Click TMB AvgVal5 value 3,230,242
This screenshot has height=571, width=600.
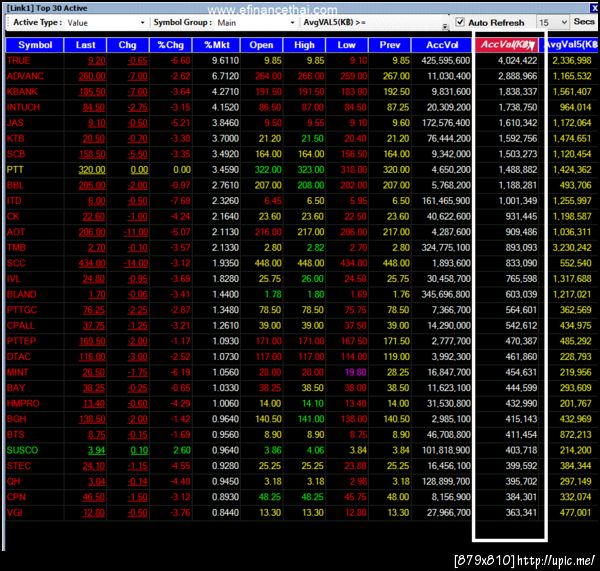click(x=572, y=248)
